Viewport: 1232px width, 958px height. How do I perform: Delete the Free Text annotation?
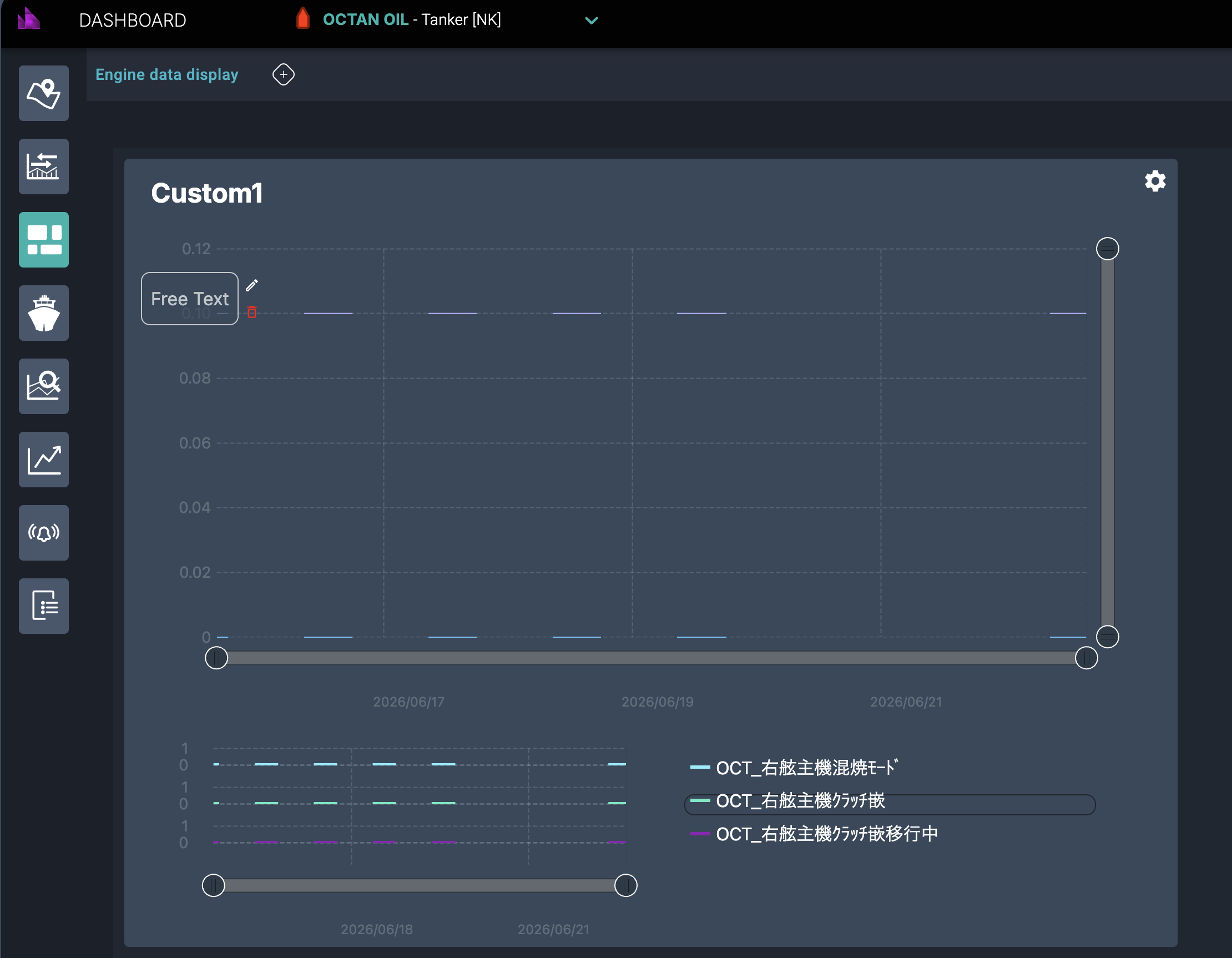point(251,312)
